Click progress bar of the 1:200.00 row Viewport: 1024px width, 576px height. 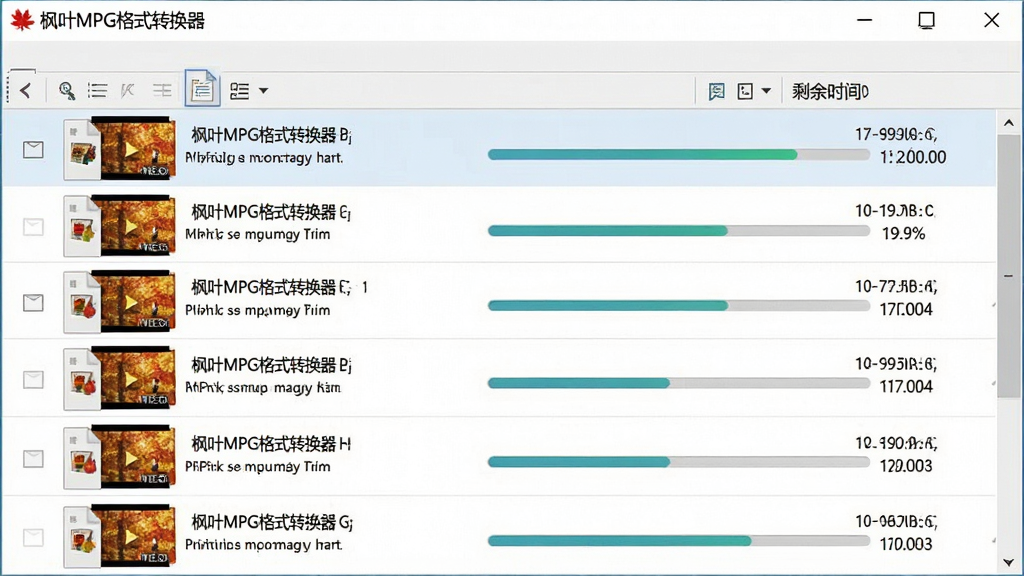[679, 155]
